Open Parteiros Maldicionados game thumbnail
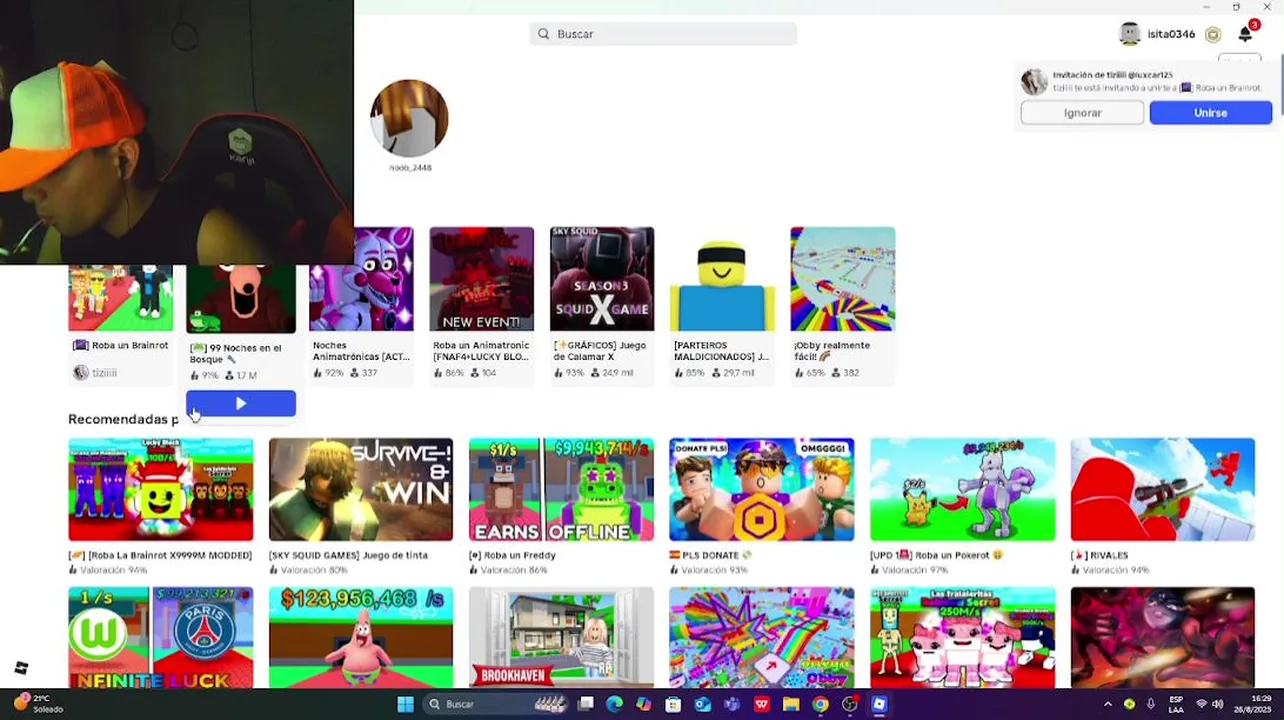 pyautogui.click(x=722, y=279)
